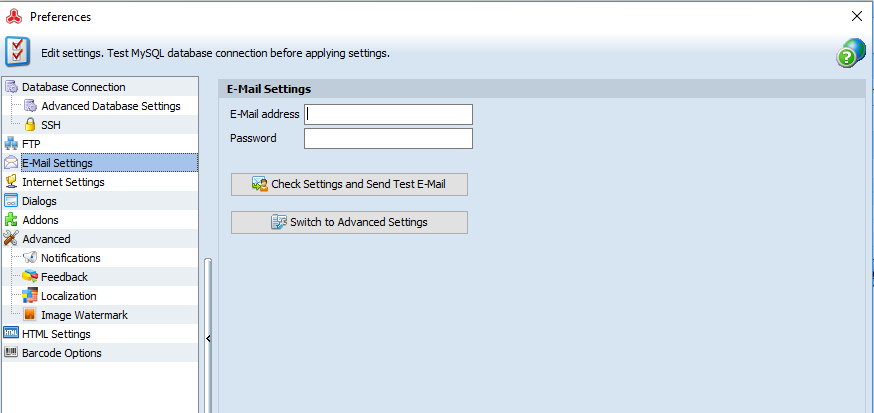Screen dimensions: 874x413
Task: Click the HTML Settings icon
Action: pos(11,333)
